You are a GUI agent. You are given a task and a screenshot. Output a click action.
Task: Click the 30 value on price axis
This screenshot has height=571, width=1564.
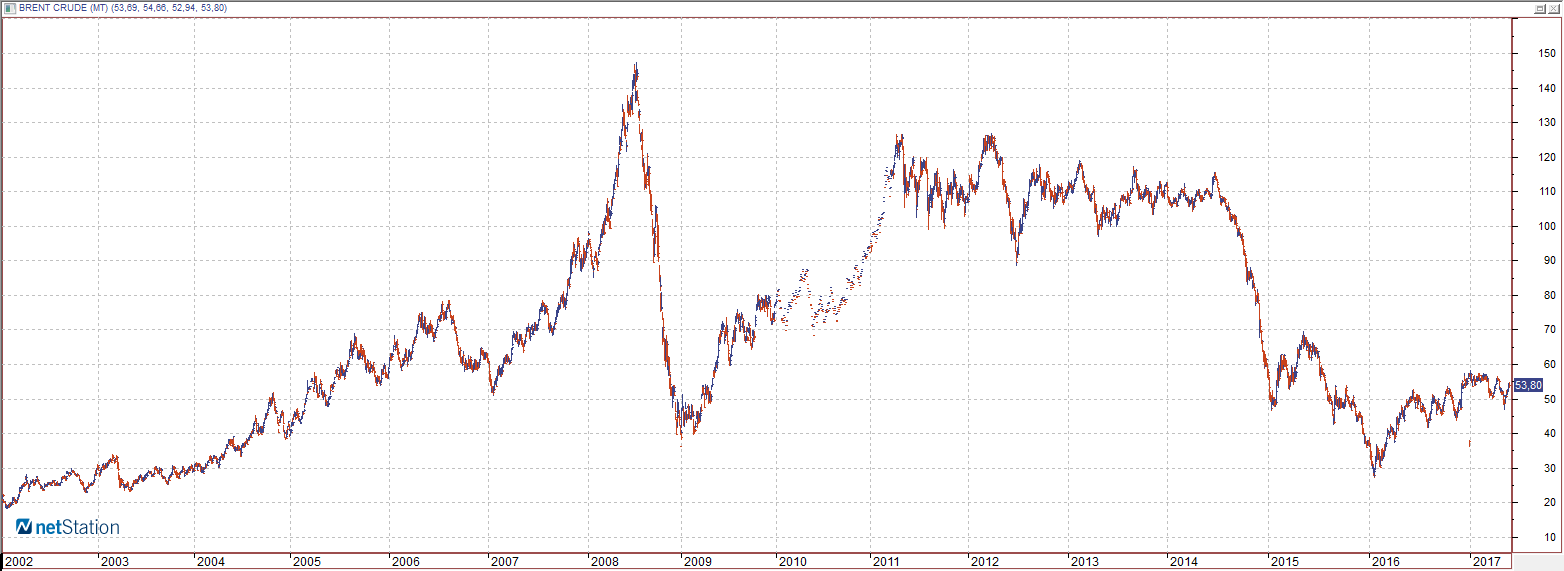1548,468
